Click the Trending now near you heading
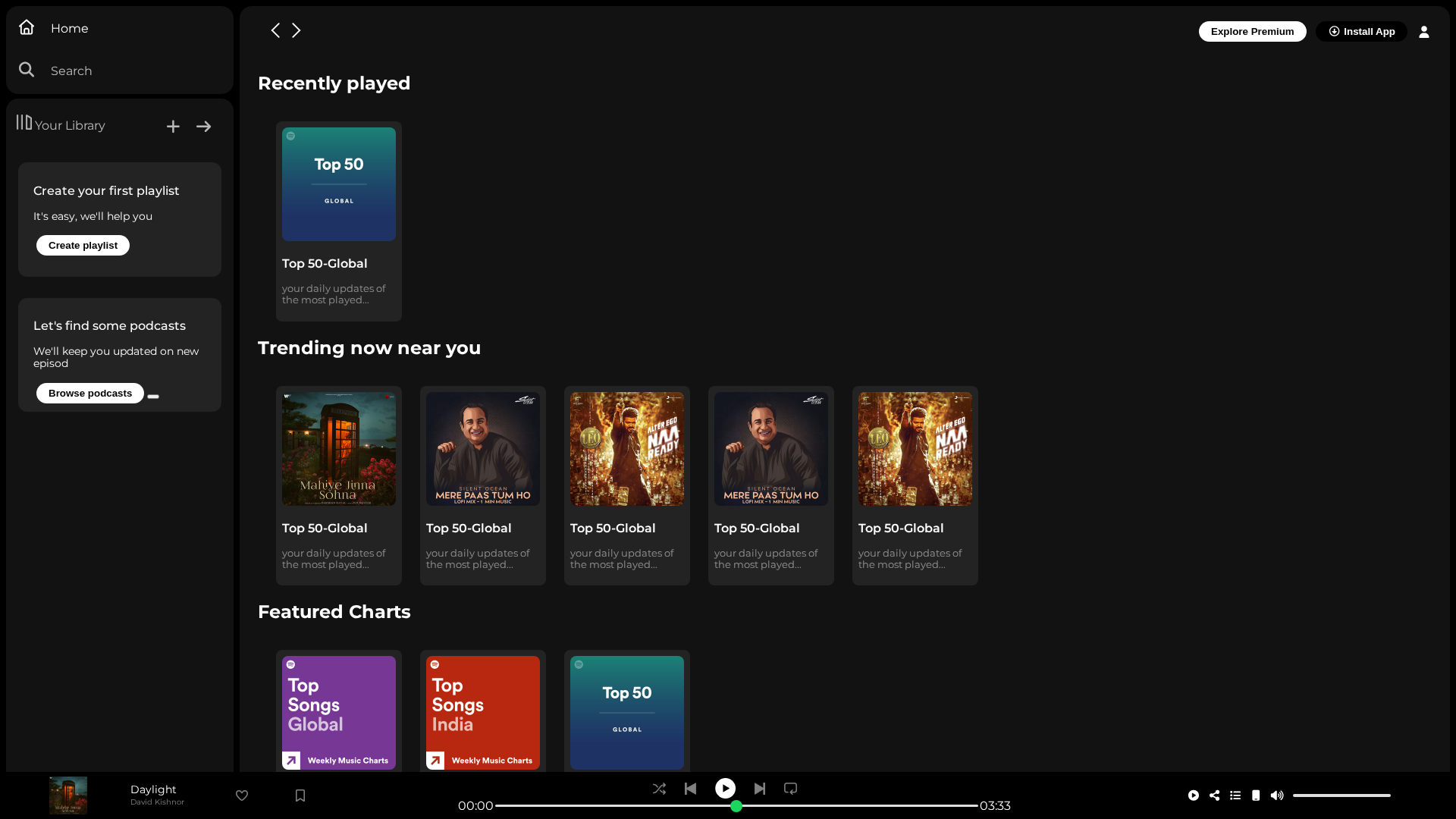 point(369,348)
